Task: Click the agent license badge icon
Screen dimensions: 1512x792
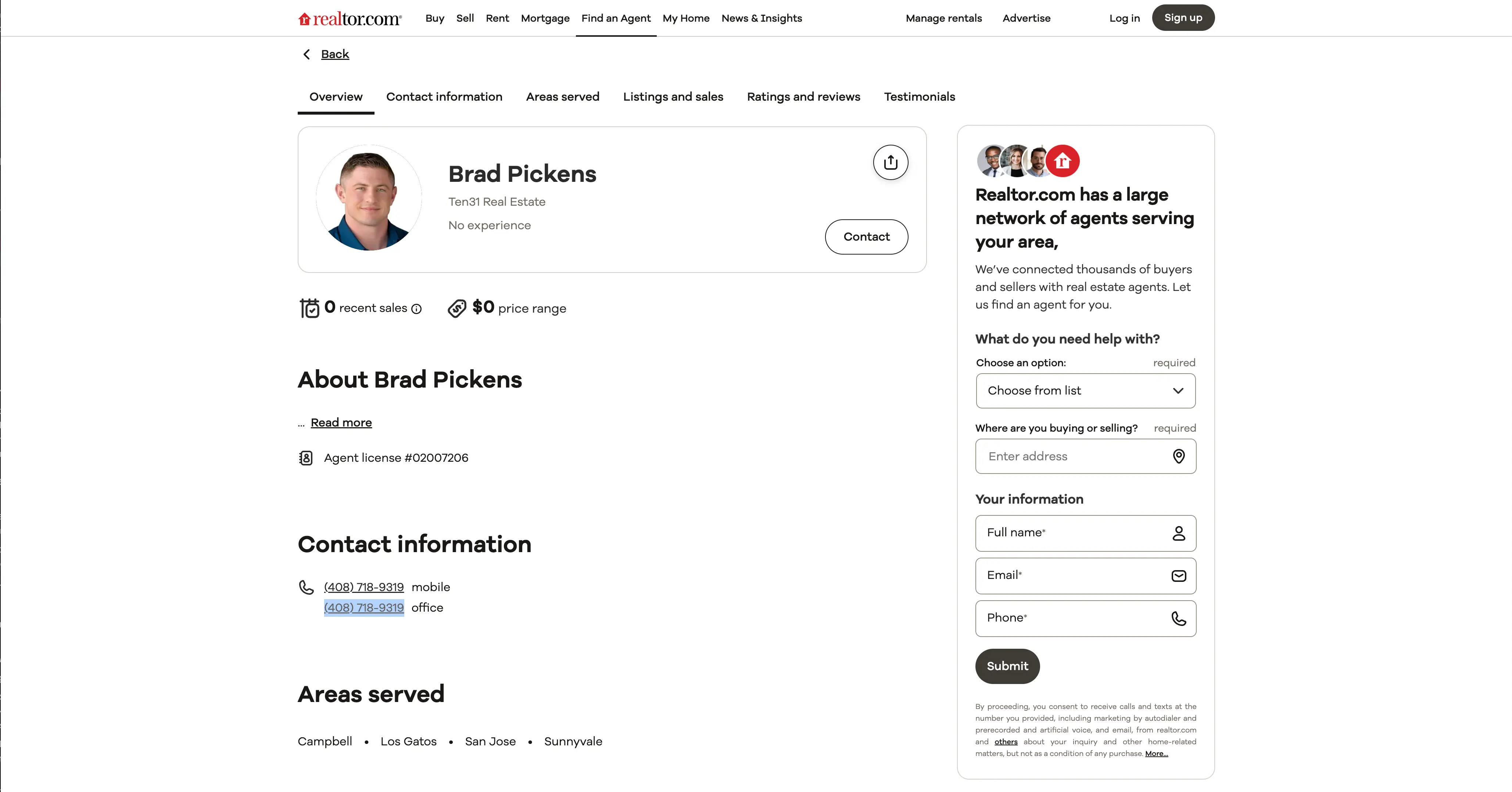Action: (x=305, y=458)
